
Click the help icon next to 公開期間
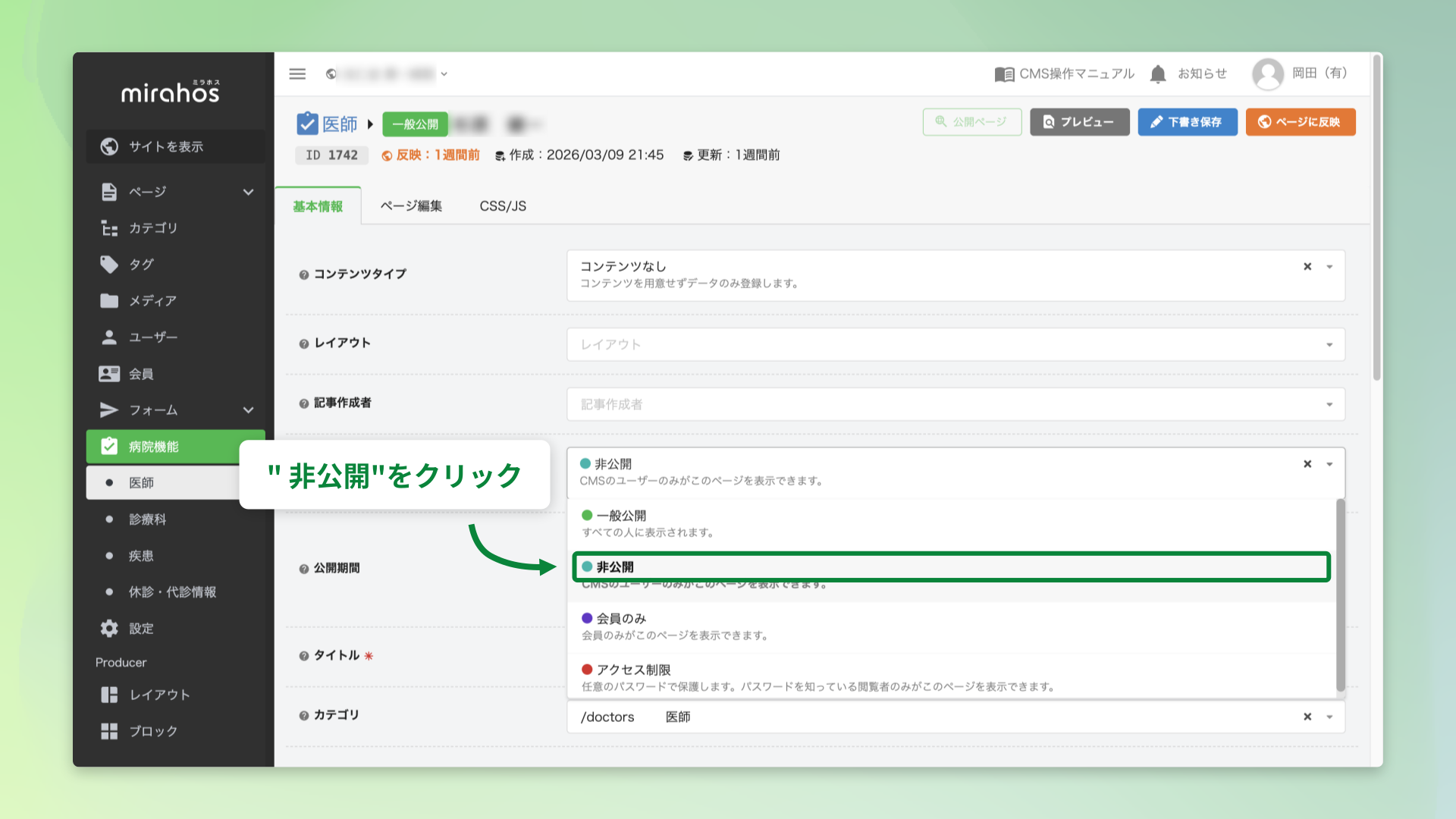[x=304, y=569]
